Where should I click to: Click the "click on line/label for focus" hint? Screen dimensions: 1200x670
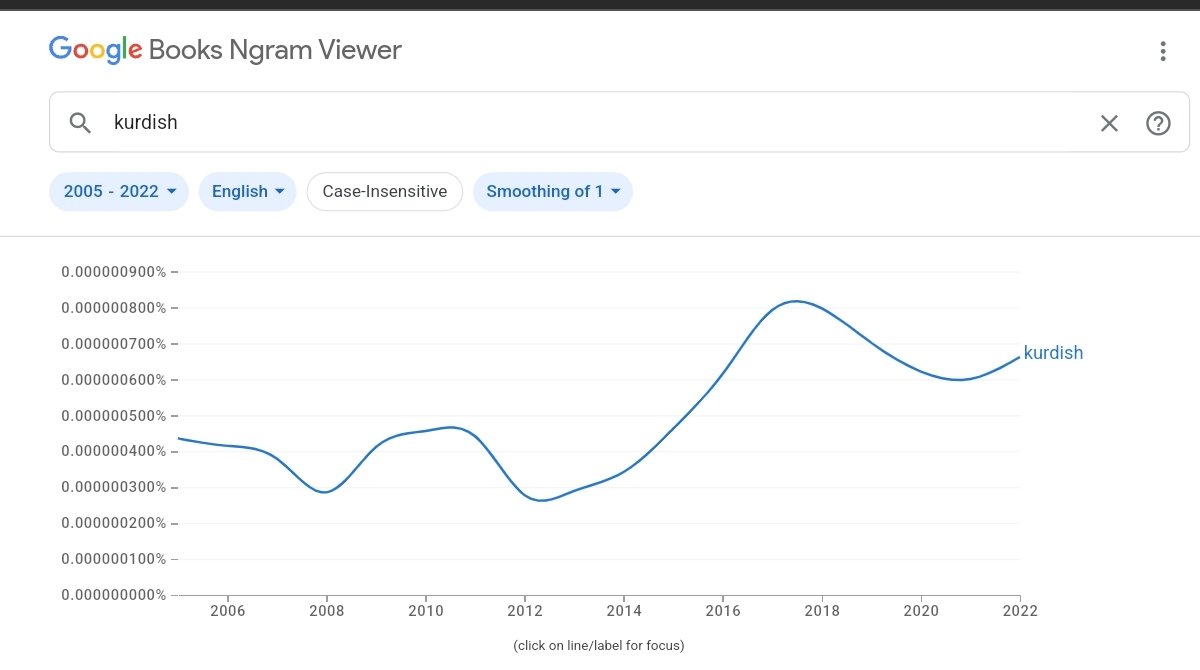click(x=599, y=646)
